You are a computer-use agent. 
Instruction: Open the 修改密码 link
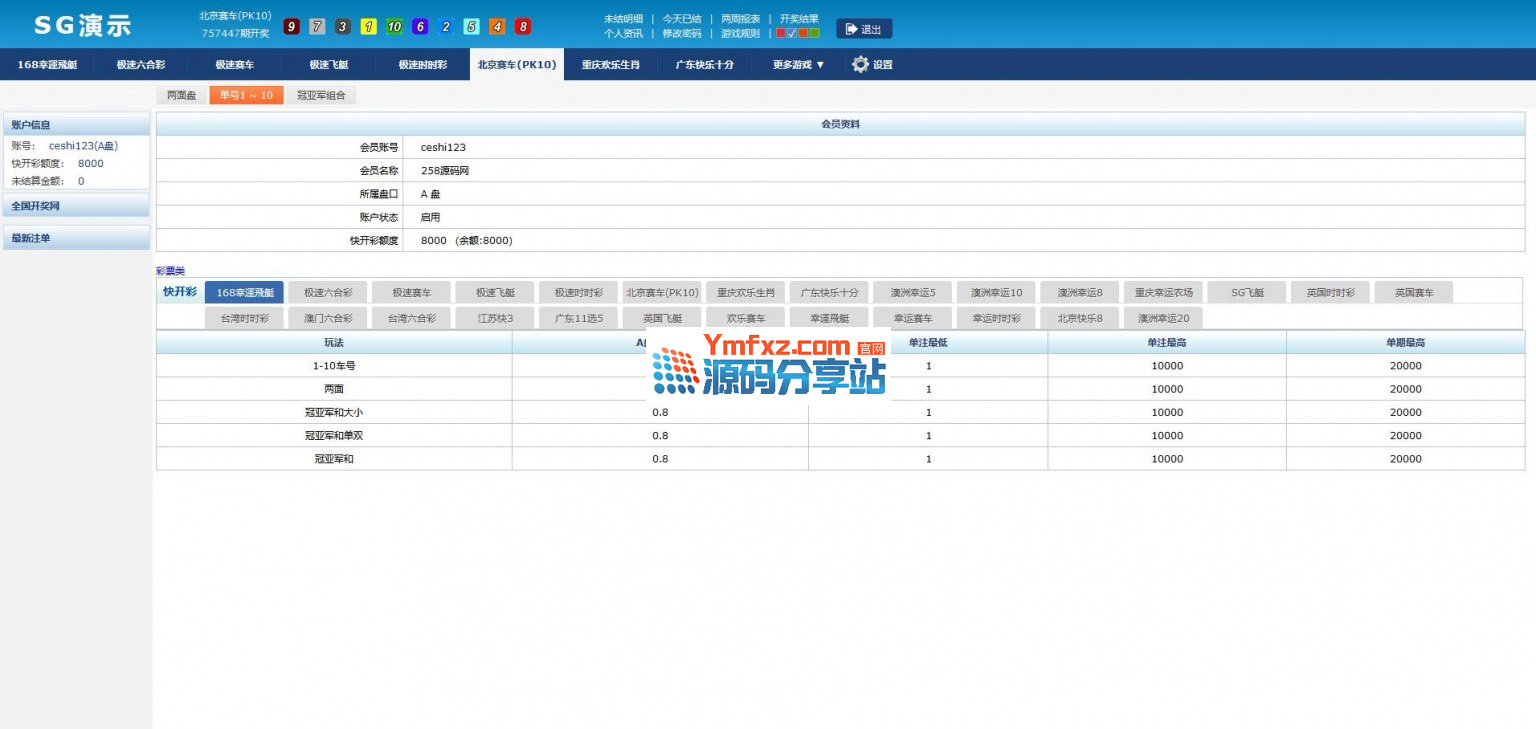click(x=681, y=33)
